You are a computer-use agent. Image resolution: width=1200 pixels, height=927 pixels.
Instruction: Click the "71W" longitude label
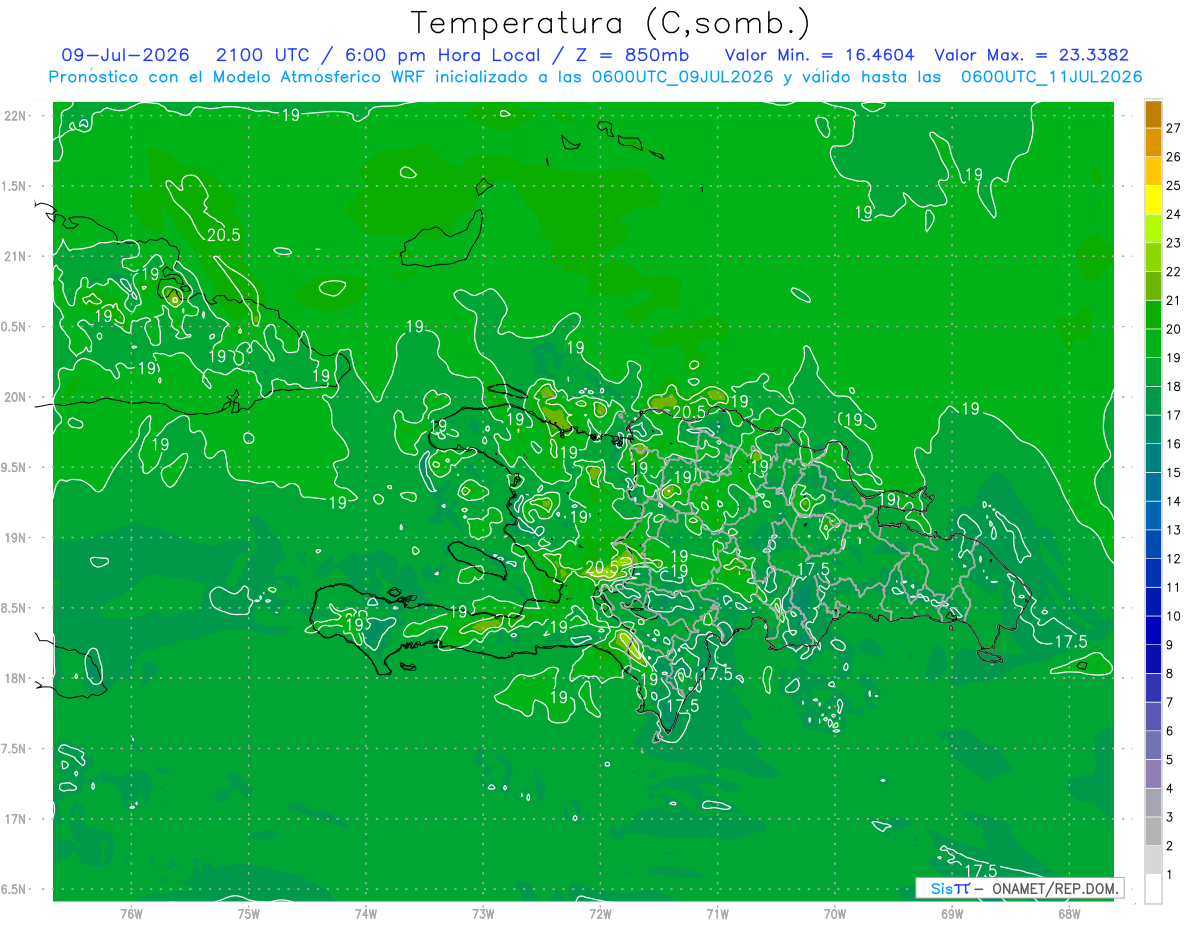click(717, 913)
